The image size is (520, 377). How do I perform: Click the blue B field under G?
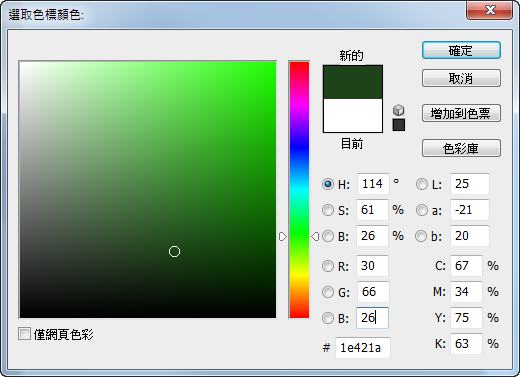(372, 318)
